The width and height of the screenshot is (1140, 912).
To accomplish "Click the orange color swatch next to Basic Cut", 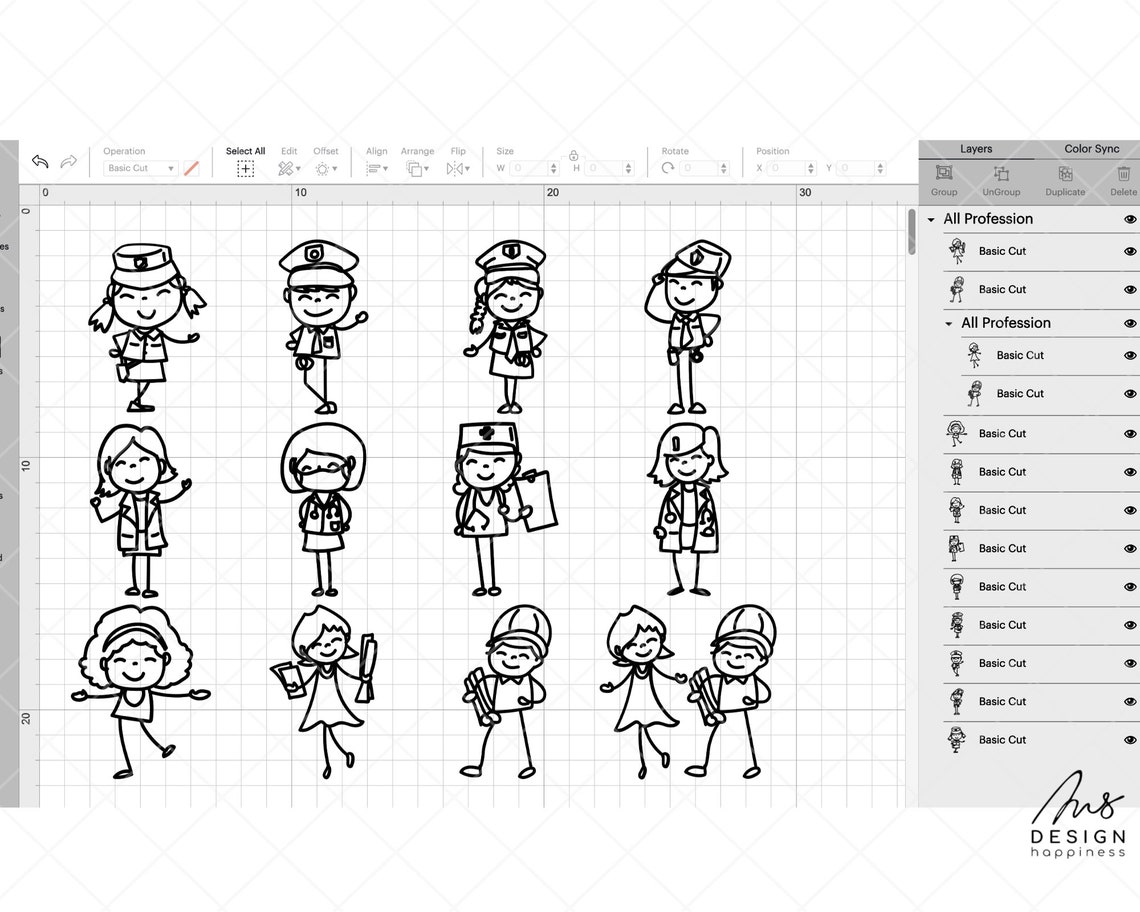I will pos(192,167).
